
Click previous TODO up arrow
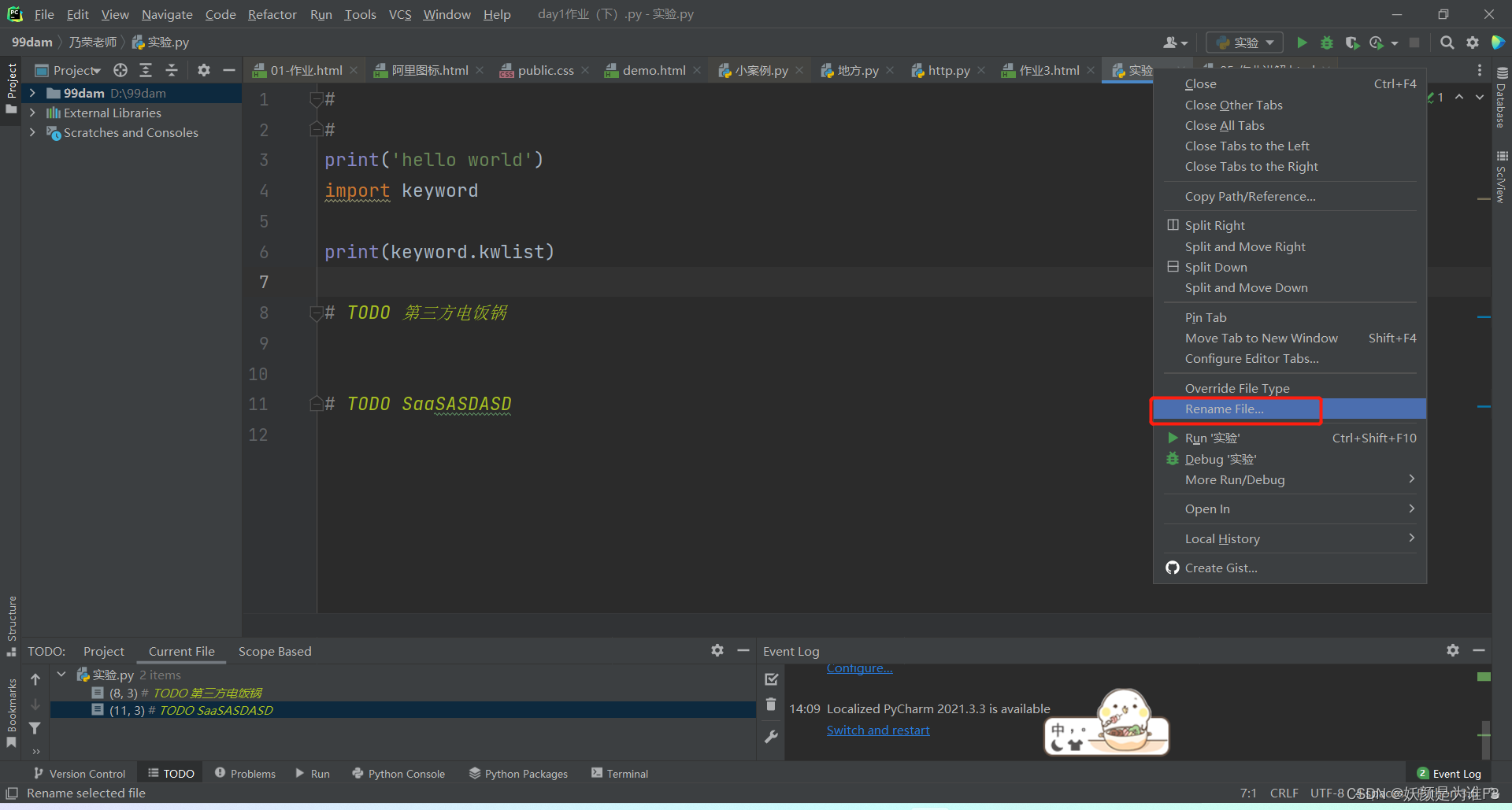pos(35,679)
